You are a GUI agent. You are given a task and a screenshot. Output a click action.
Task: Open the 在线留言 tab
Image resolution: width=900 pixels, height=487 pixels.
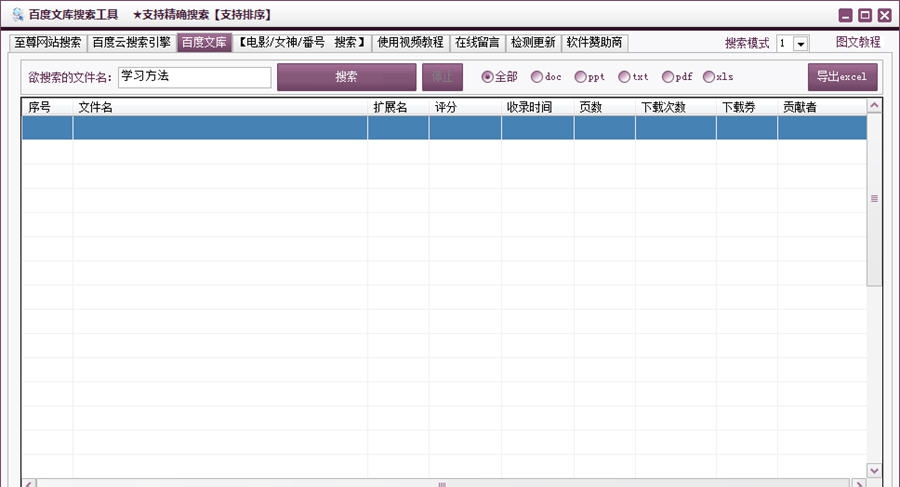[x=477, y=42]
